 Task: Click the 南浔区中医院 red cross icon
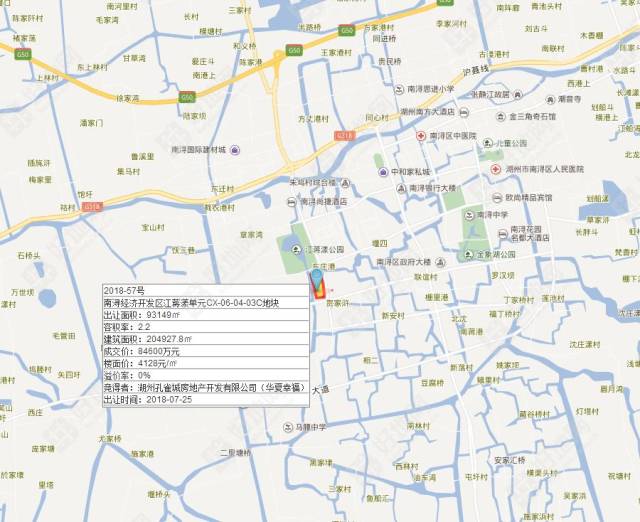click(x=421, y=136)
